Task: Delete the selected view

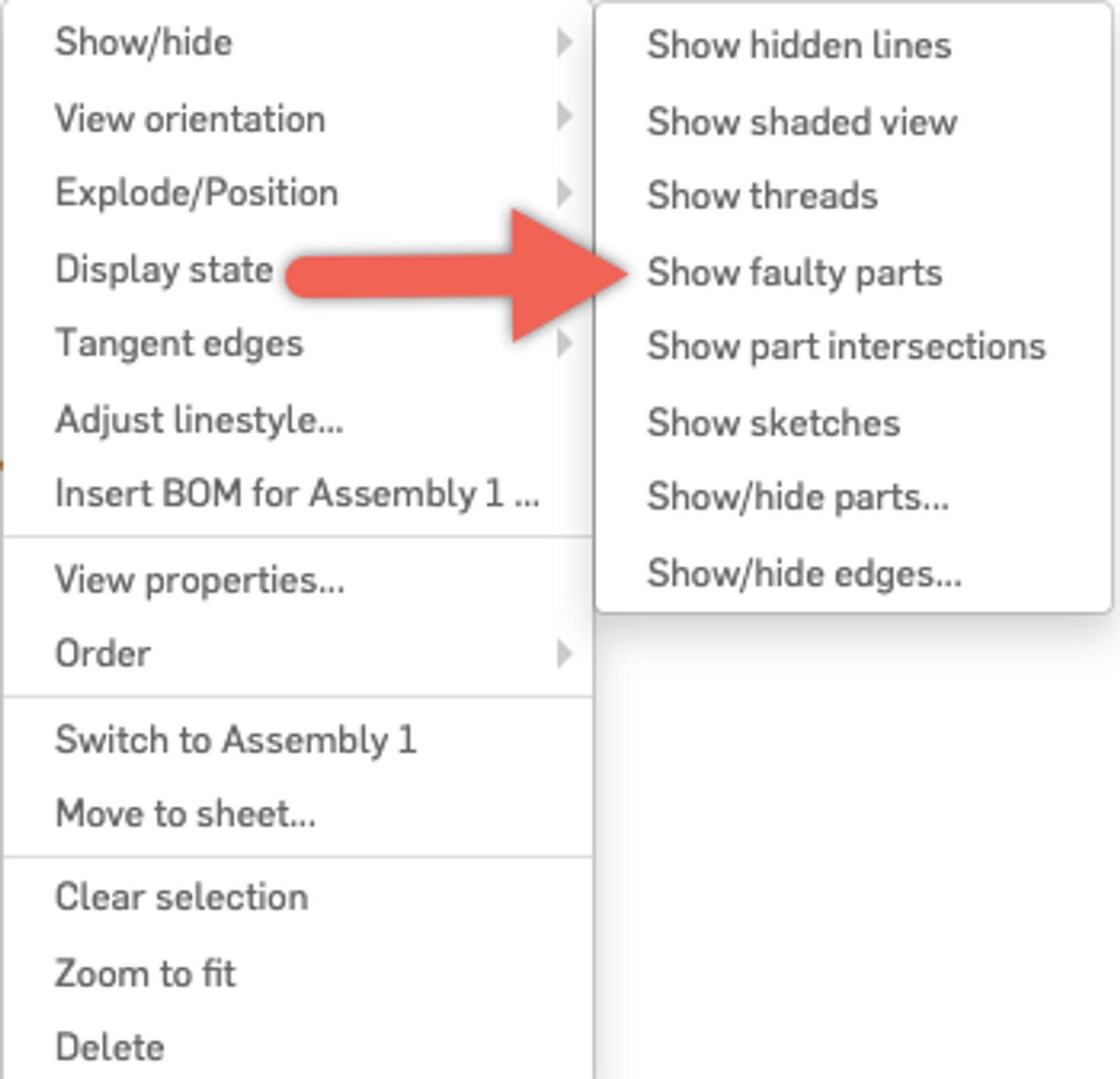Action: (110, 1047)
